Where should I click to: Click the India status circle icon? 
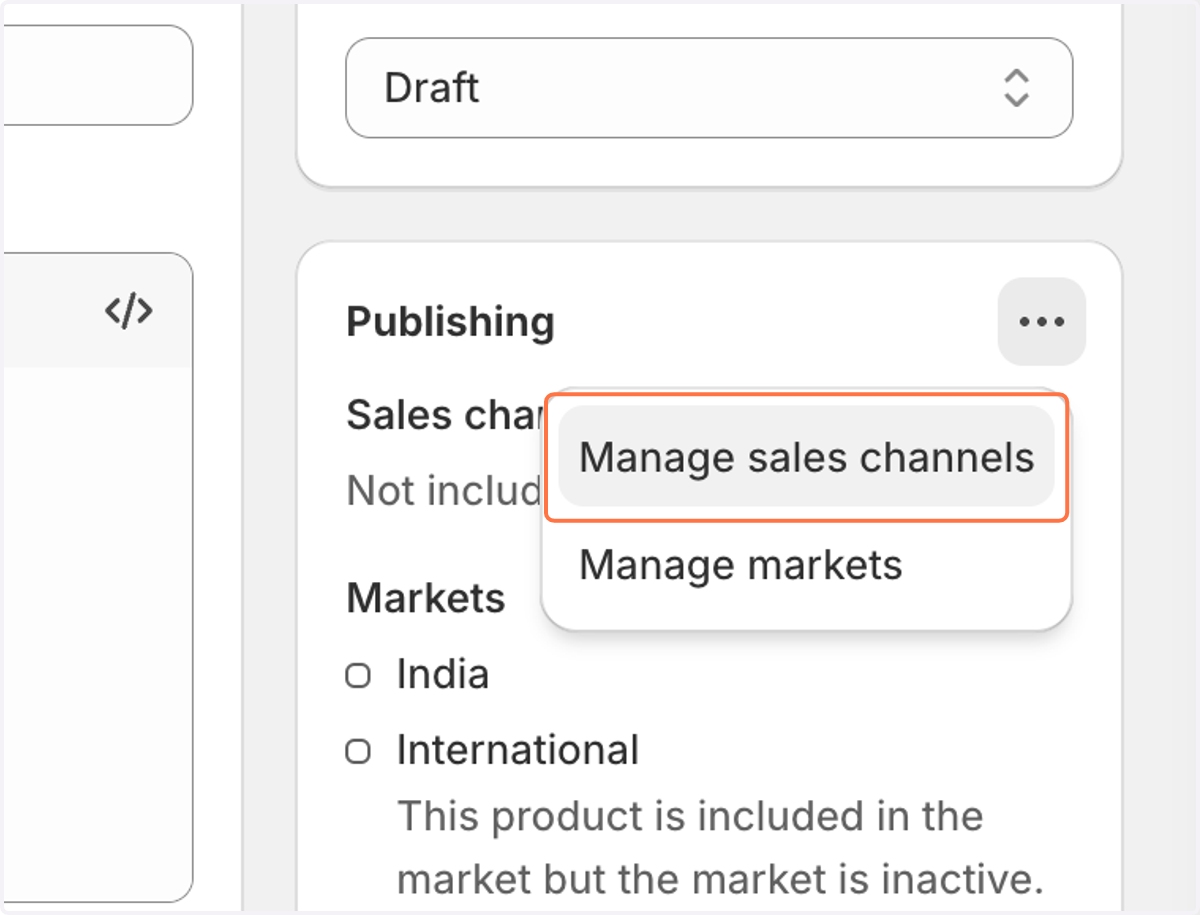pyautogui.click(x=358, y=677)
